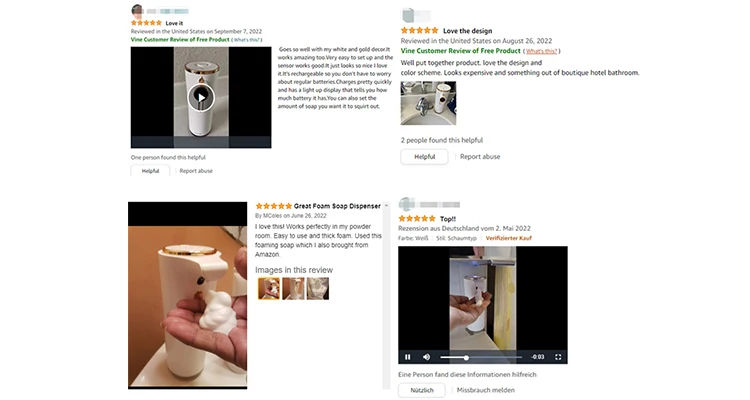Select second image thumbnail in review
Screen dimensions: 750x400
click(x=293, y=289)
